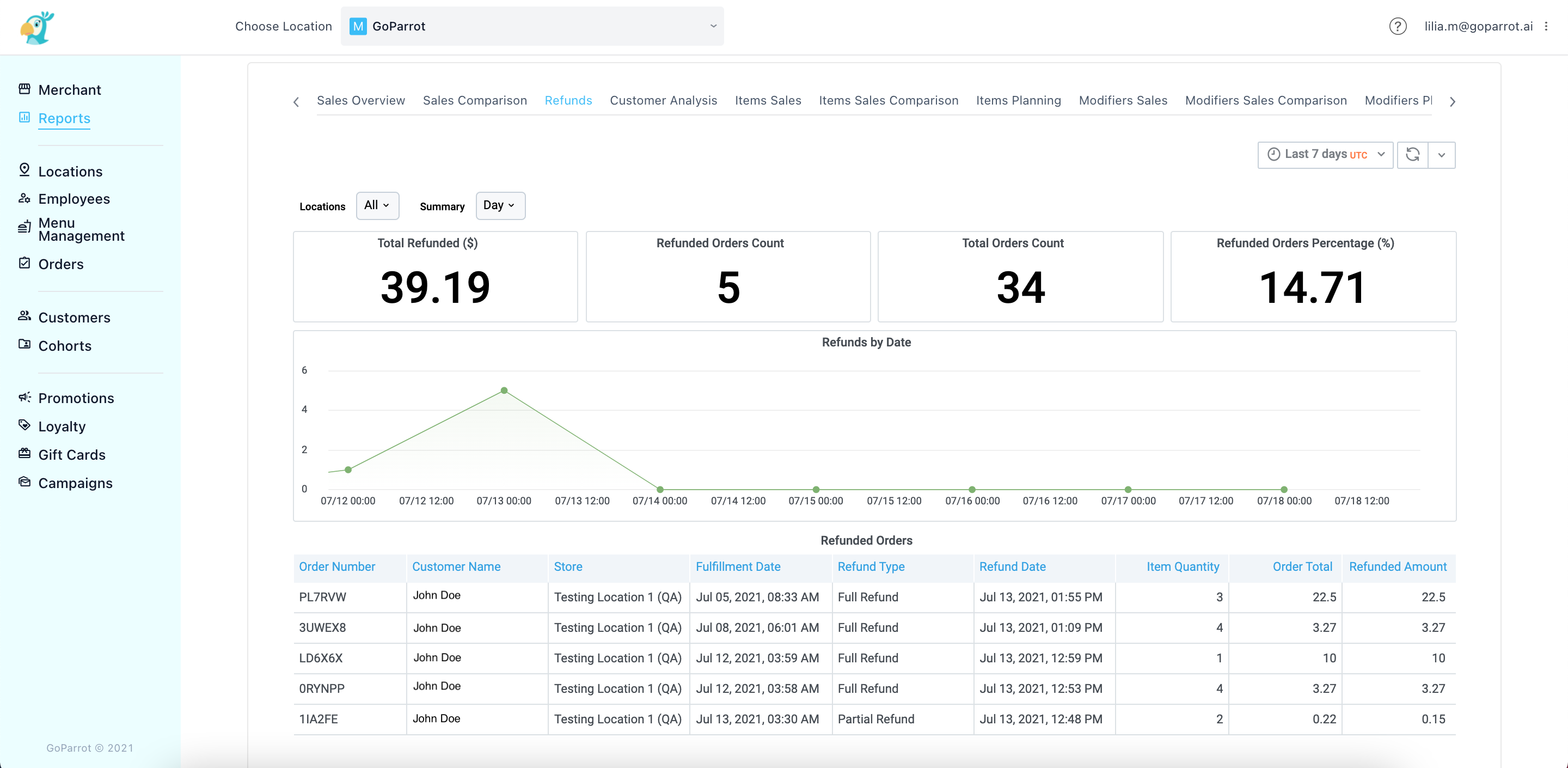Image resolution: width=1568 pixels, height=768 pixels.
Task: Click the Reports chart icon
Action: point(24,117)
